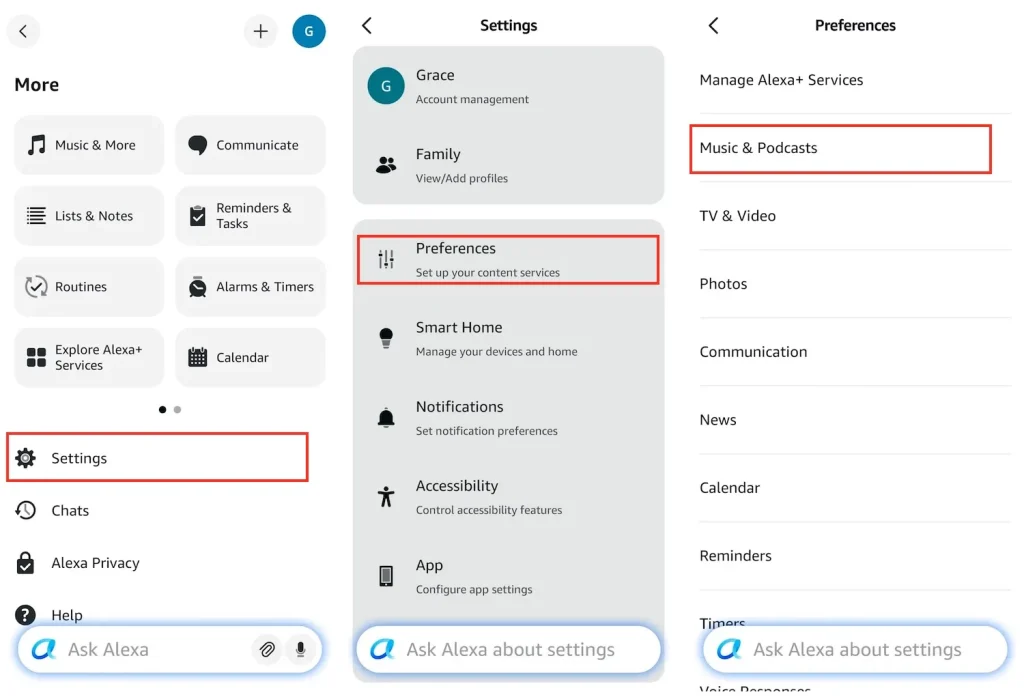Open Reminders & Tasks tile

[250, 216]
